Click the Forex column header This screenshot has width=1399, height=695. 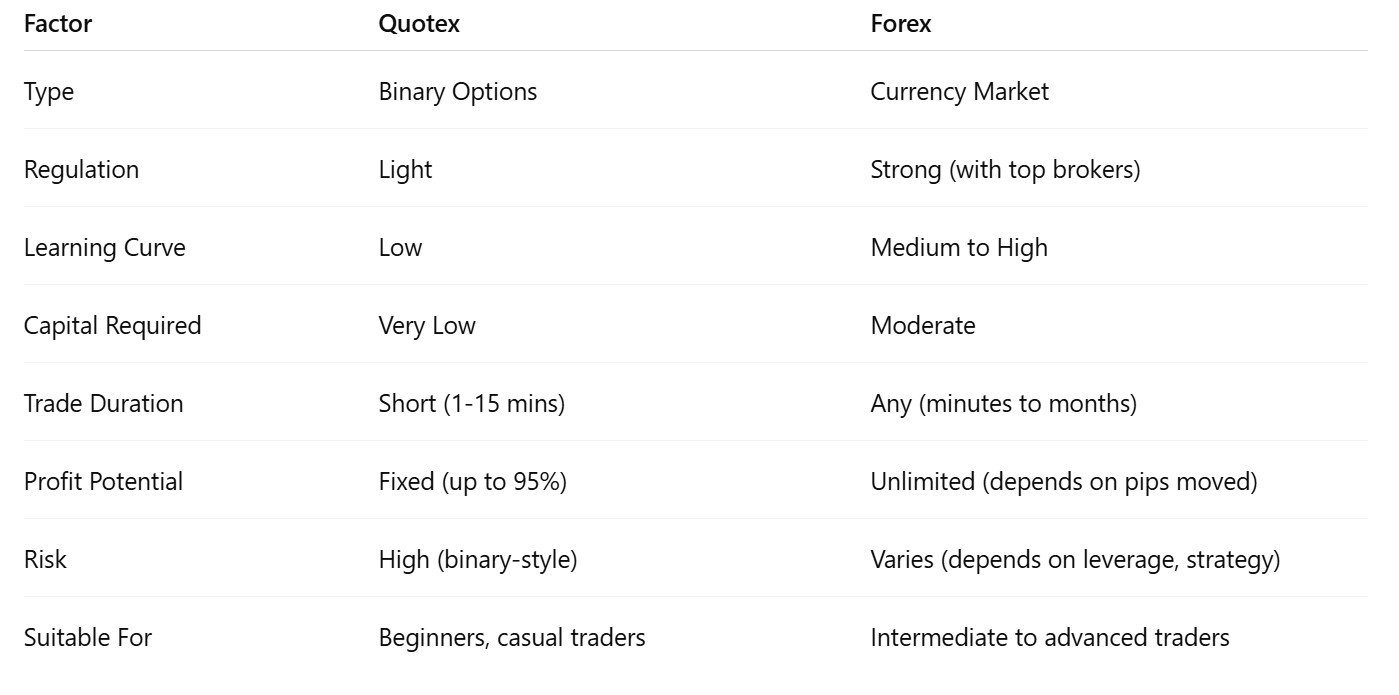point(901,24)
